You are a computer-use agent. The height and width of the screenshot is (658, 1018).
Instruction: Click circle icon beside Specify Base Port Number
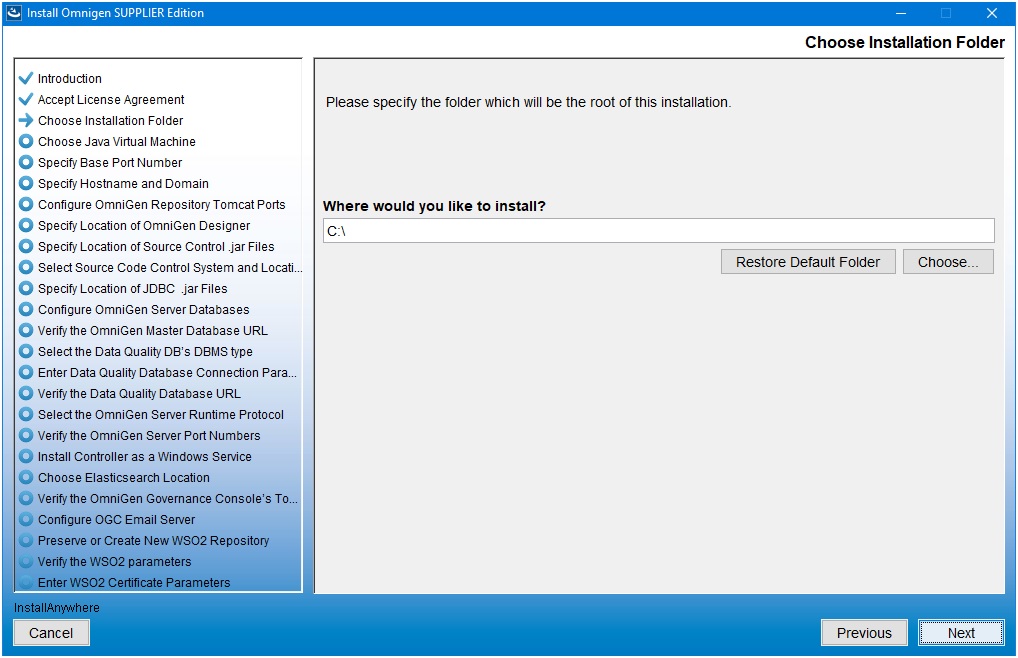[26, 162]
